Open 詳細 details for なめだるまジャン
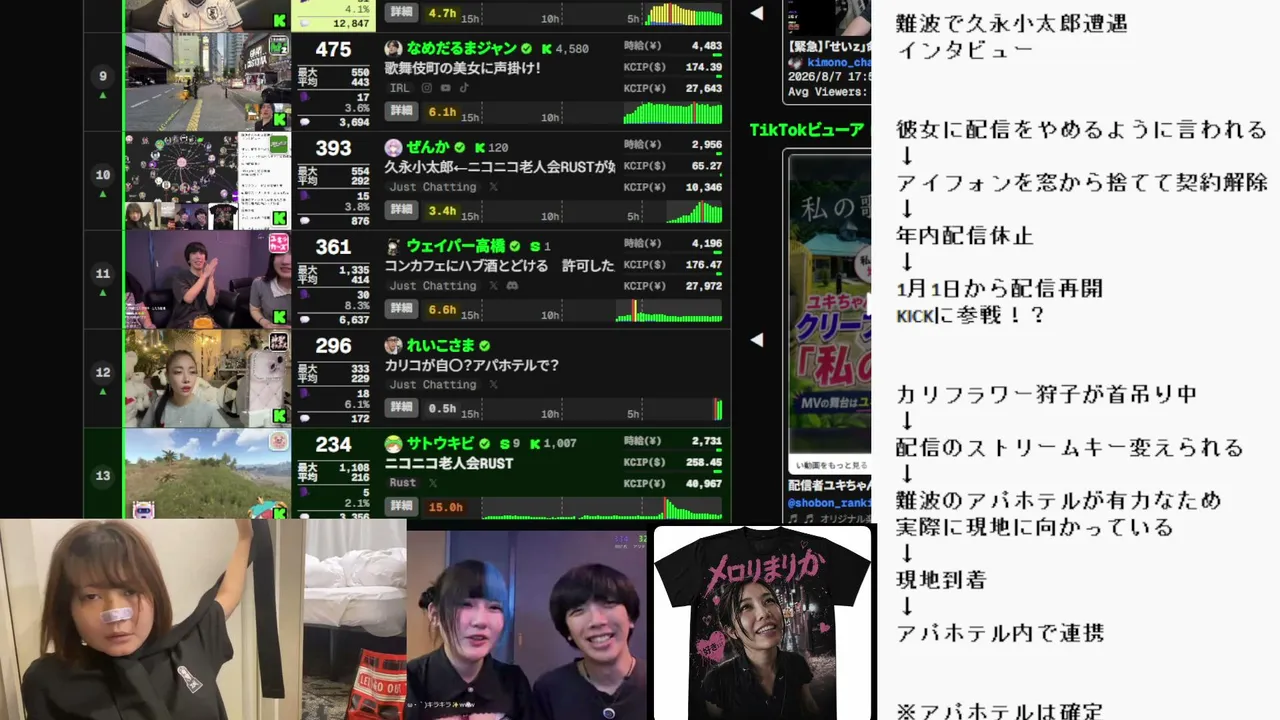The width and height of the screenshot is (1280, 720). point(402,112)
